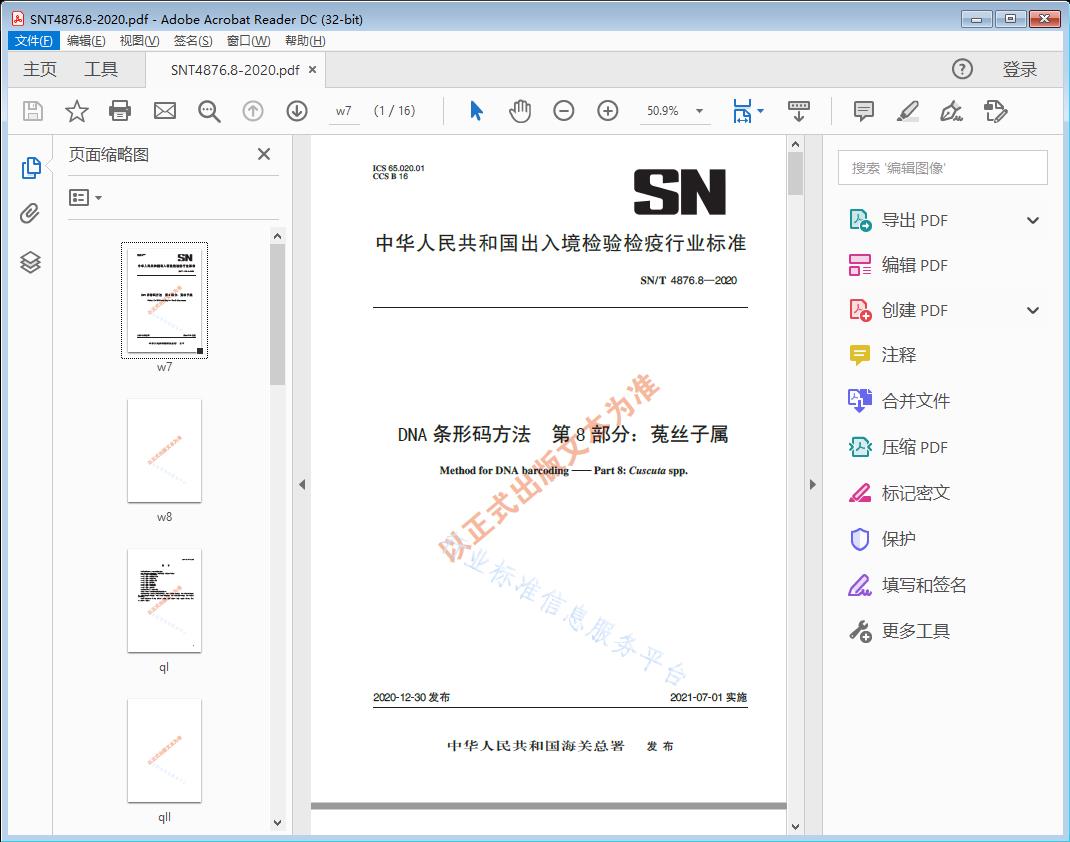Open the attachments panel with the paperclip icon
The image size is (1070, 842).
(x=30, y=215)
